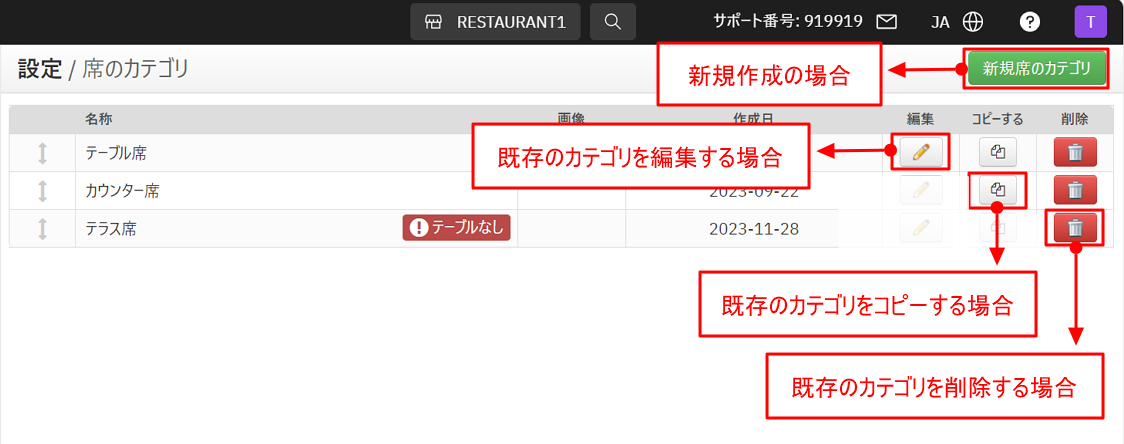Click the テーブルなし warning badge

pos(457,228)
